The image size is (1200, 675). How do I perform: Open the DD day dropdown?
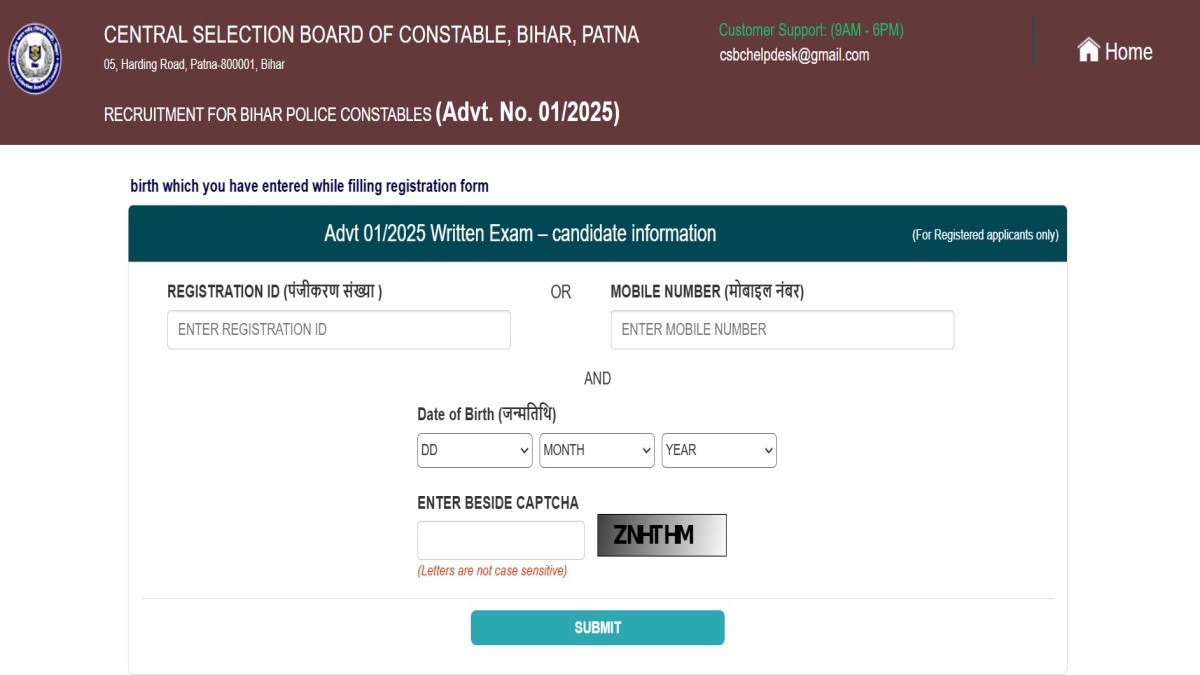(474, 450)
